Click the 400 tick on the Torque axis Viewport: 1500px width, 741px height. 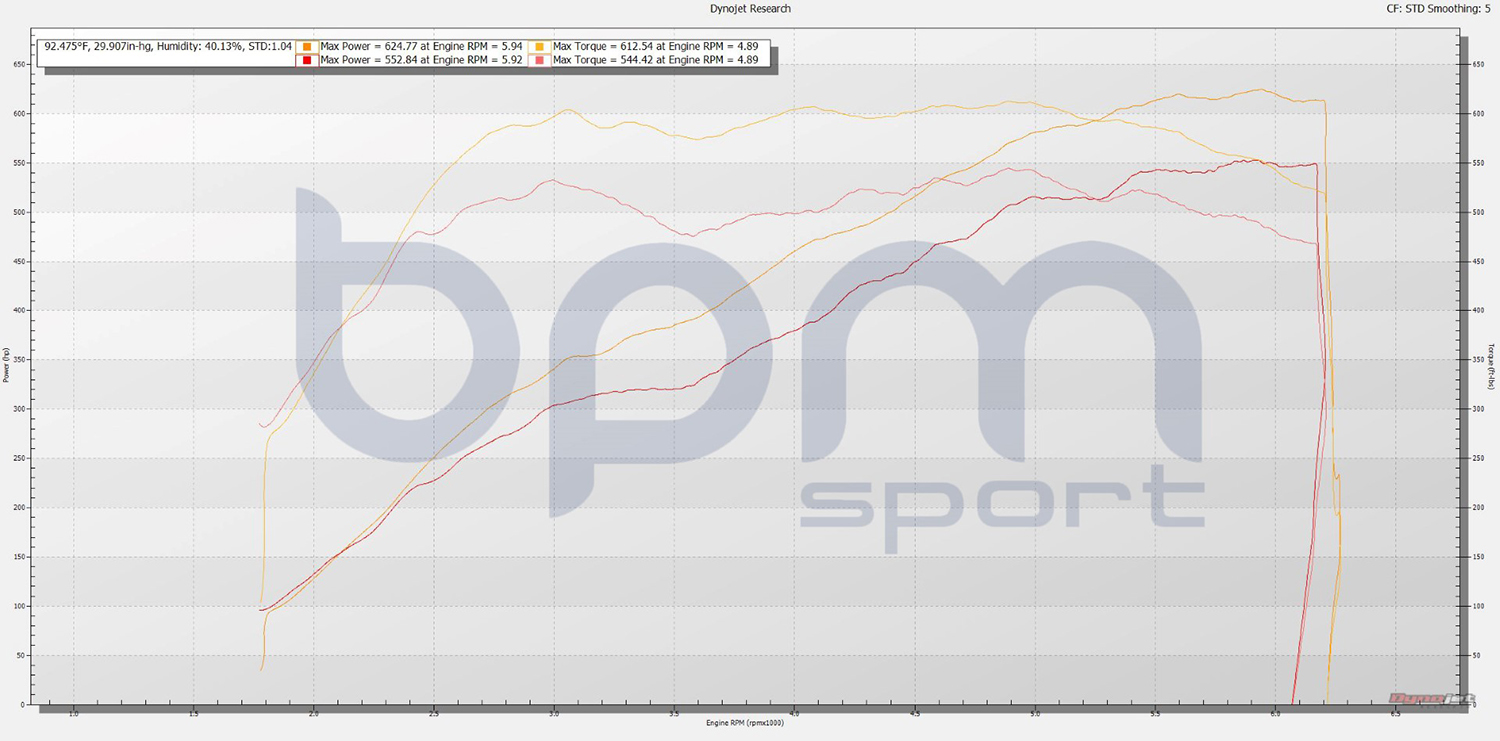[x=1477, y=311]
